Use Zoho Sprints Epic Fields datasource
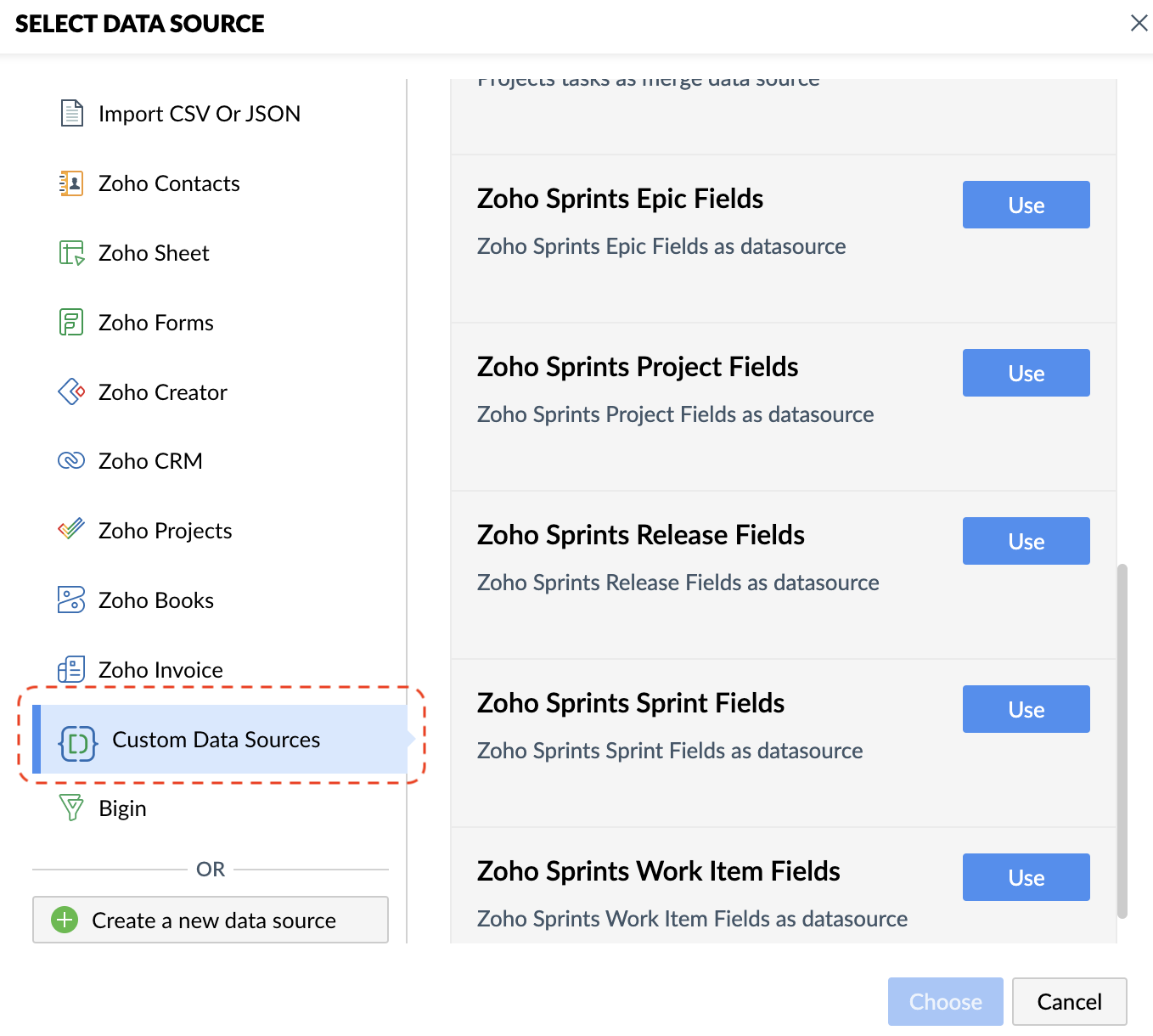The width and height of the screenshot is (1153, 1036). [x=1026, y=205]
